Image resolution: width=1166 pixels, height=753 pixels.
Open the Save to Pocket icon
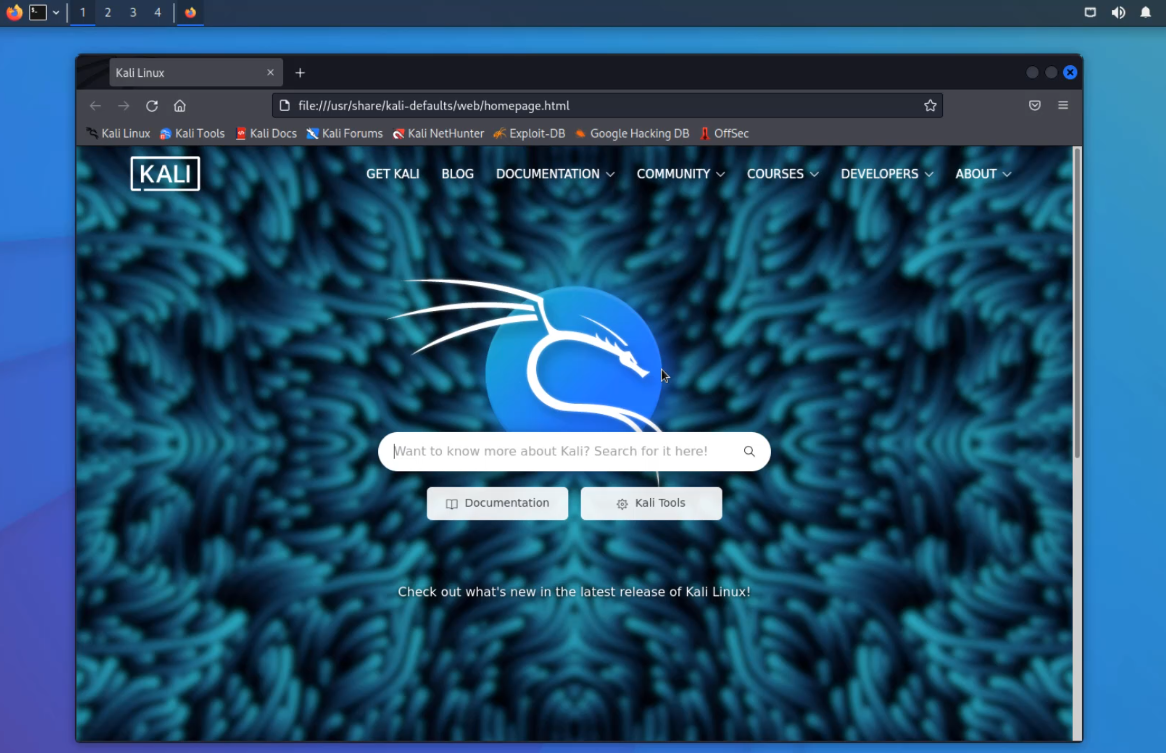pyautogui.click(x=1034, y=106)
